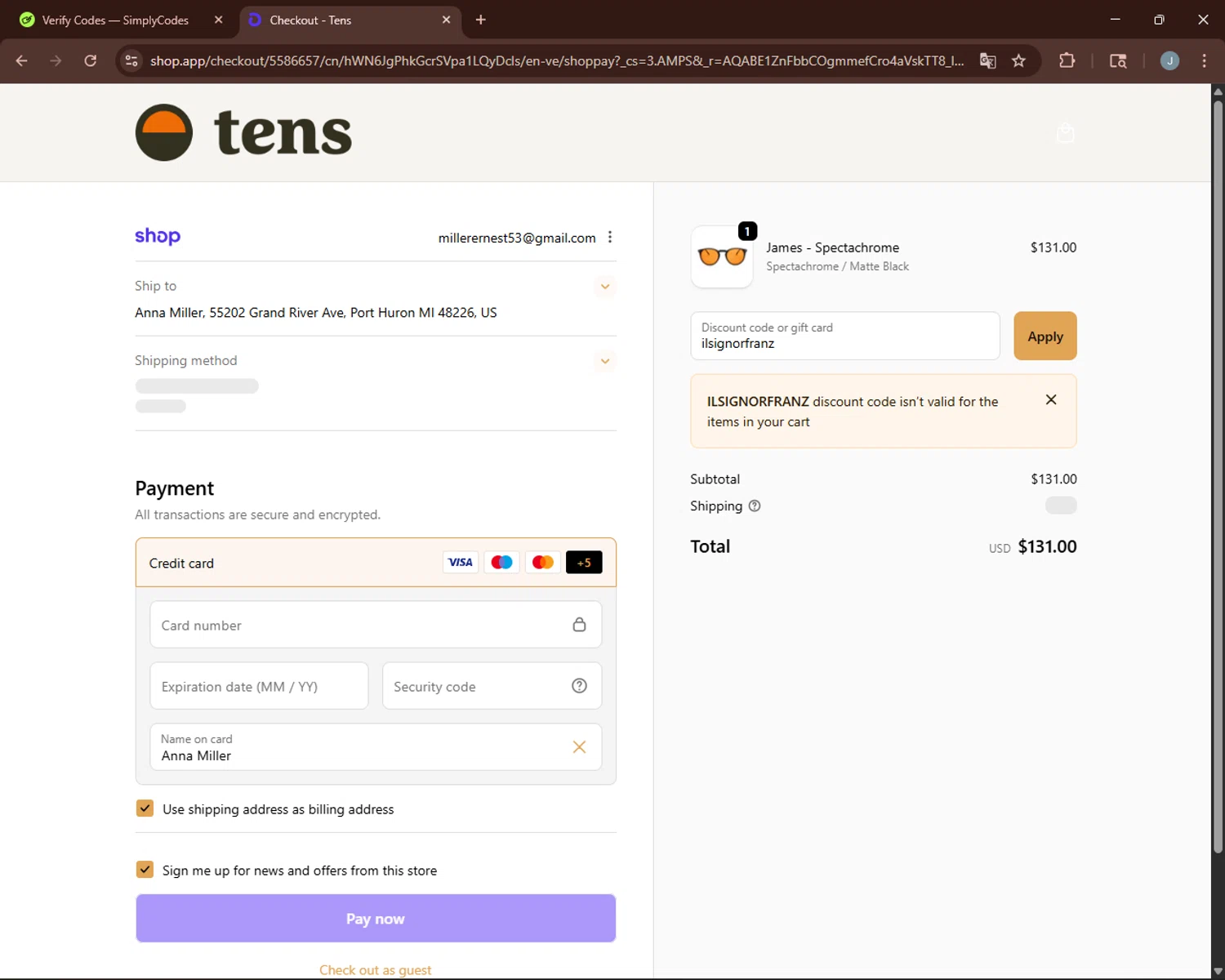Edit the Name on card field
Screen dimensions: 1225x980
(376, 747)
